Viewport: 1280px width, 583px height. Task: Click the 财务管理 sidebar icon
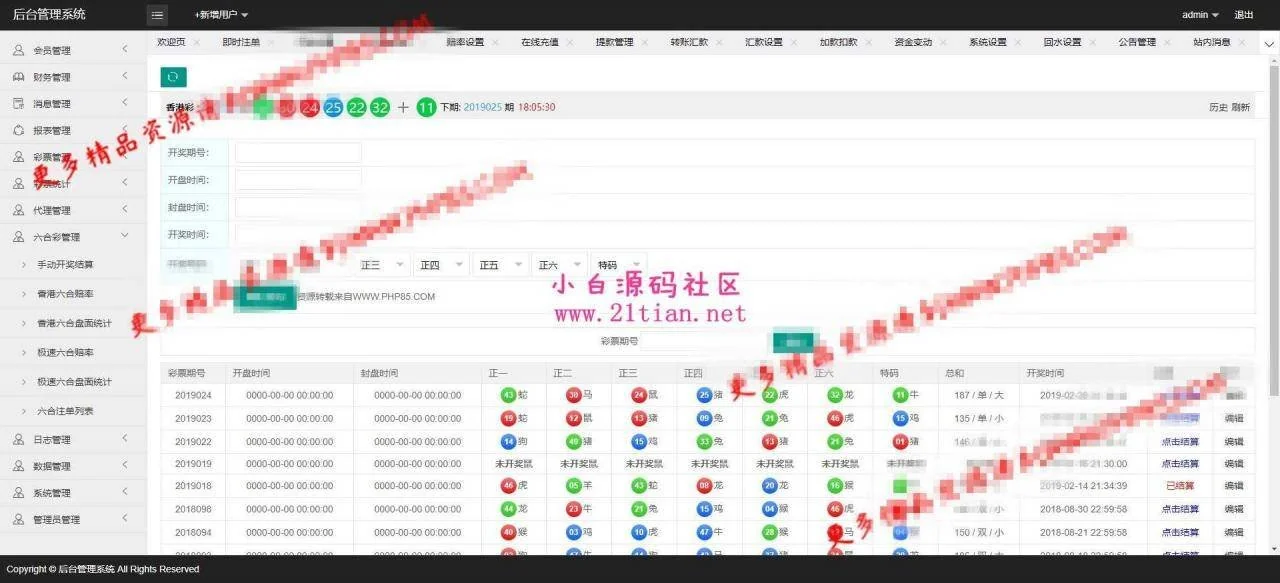[x=18, y=77]
